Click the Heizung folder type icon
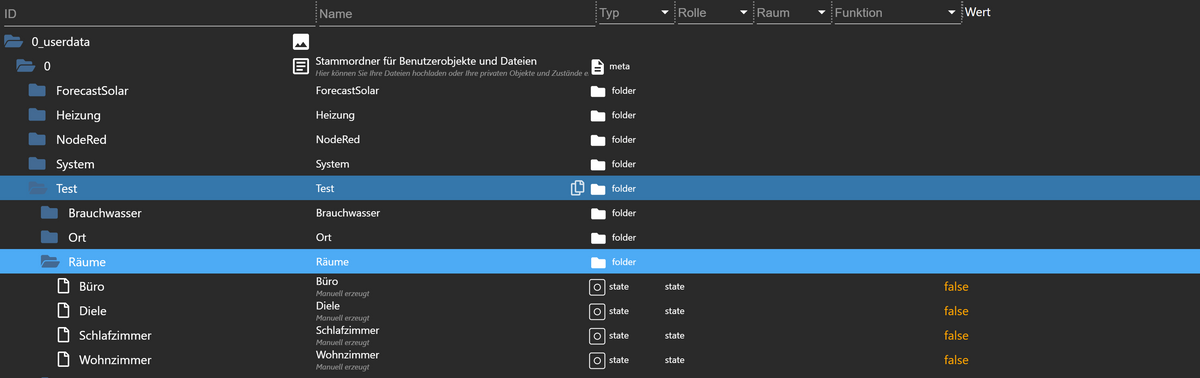1200x378 pixels. click(598, 115)
